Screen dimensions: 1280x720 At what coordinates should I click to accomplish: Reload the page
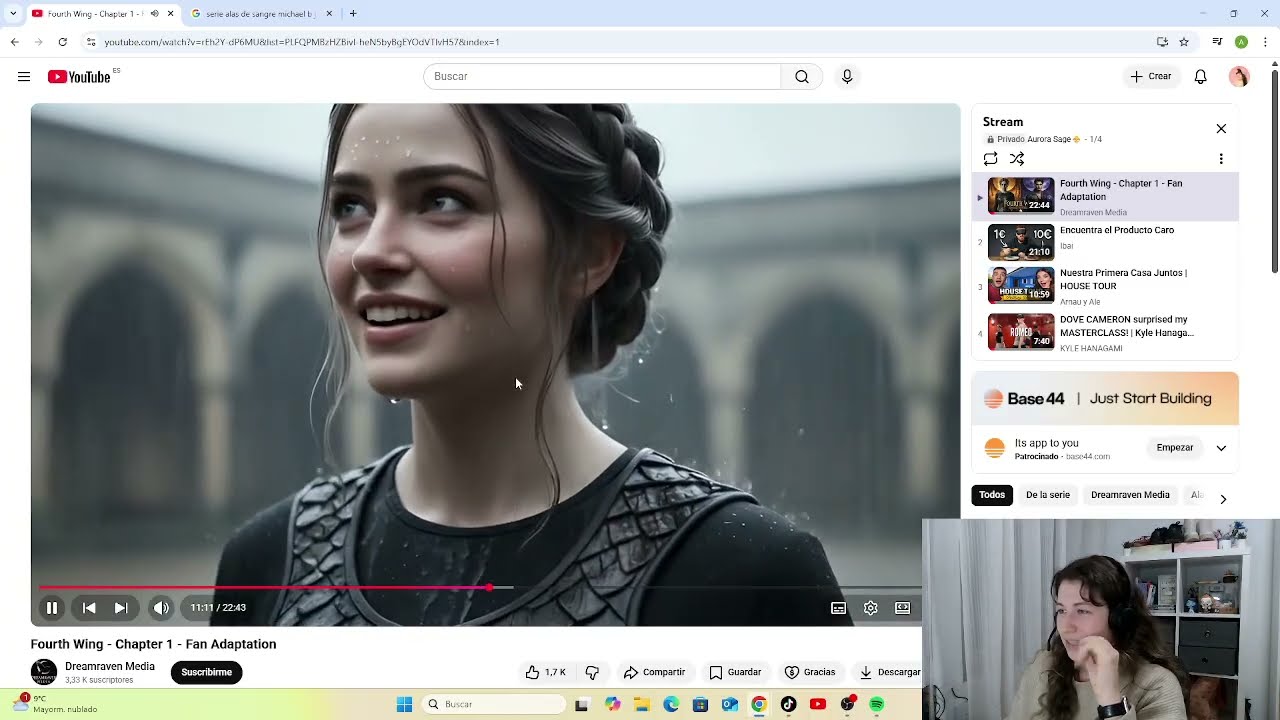tap(62, 42)
